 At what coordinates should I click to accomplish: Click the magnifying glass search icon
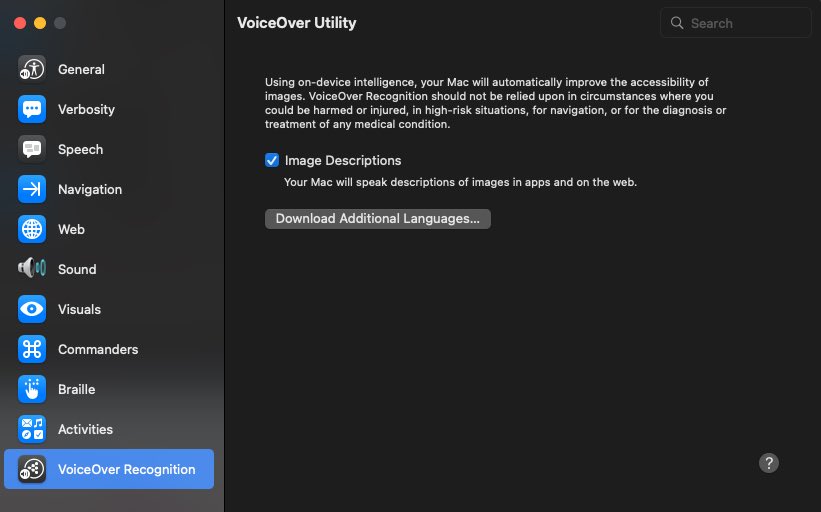click(x=677, y=23)
